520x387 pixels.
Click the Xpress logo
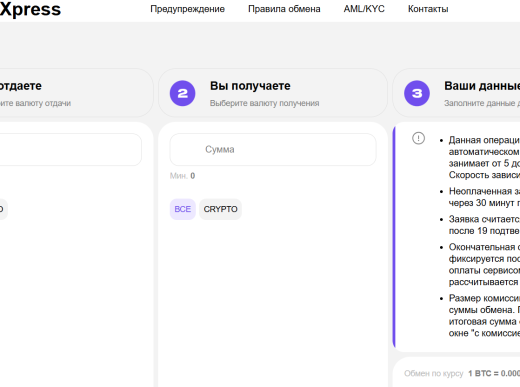pos(30,9)
